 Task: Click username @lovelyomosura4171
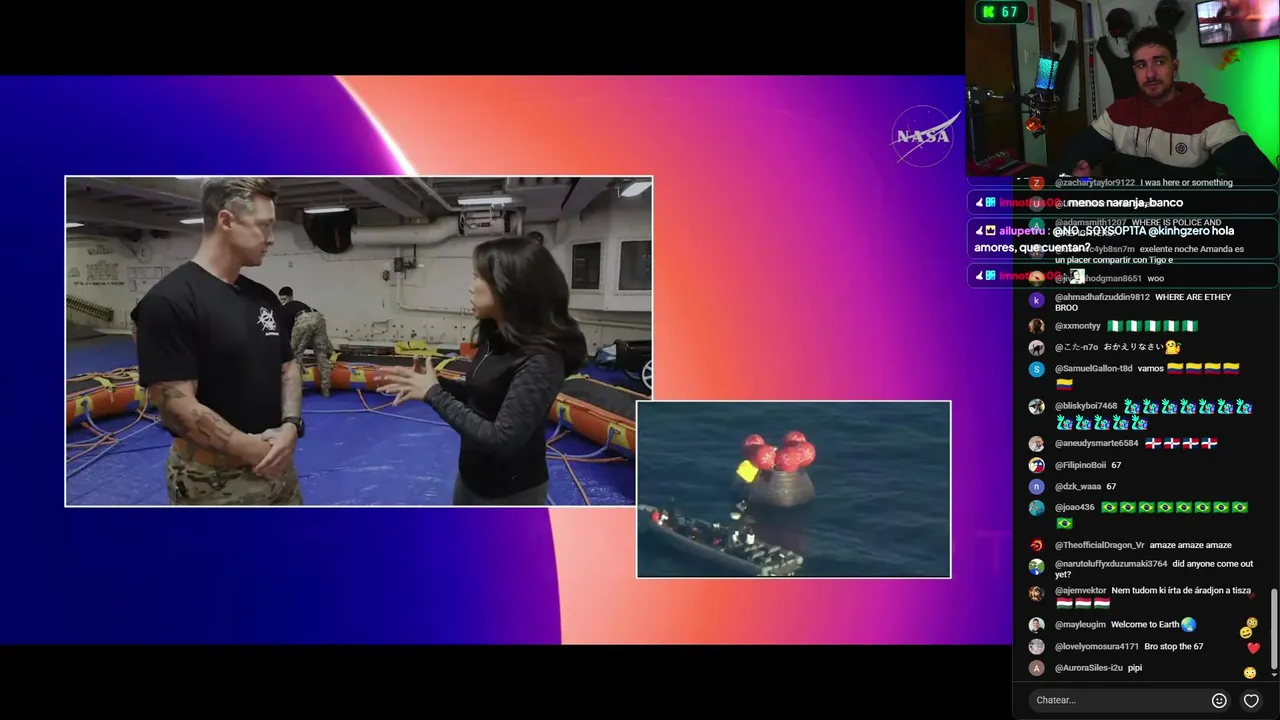pyautogui.click(x=1097, y=647)
